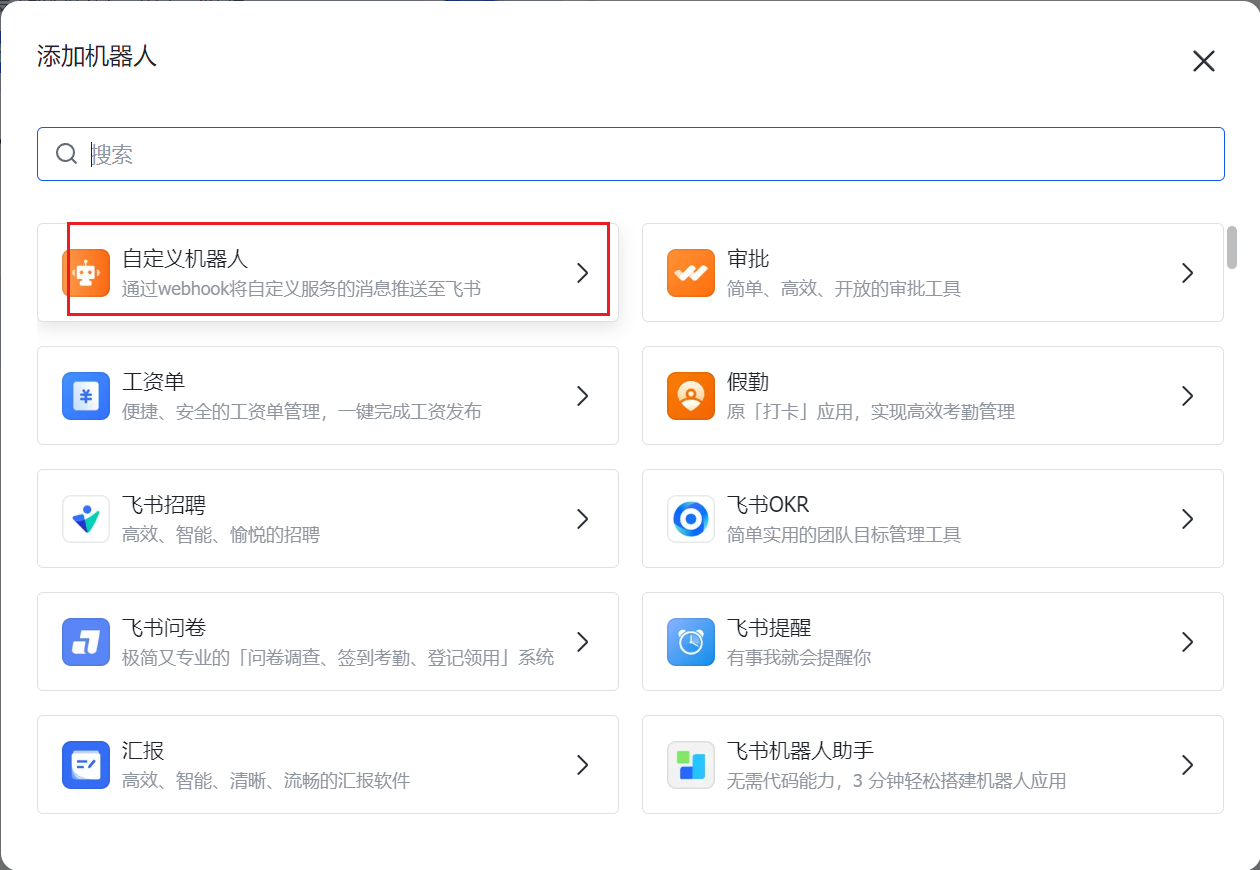Click the 审批 approval app icon
This screenshot has height=870, width=1260.
(691, 273)
